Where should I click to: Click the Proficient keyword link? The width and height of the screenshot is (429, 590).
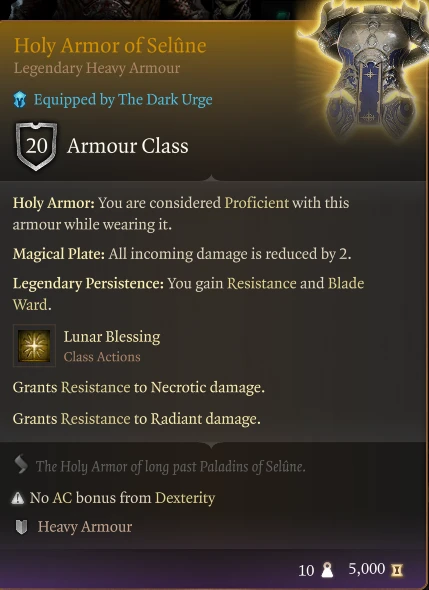(x=257, y=203)
